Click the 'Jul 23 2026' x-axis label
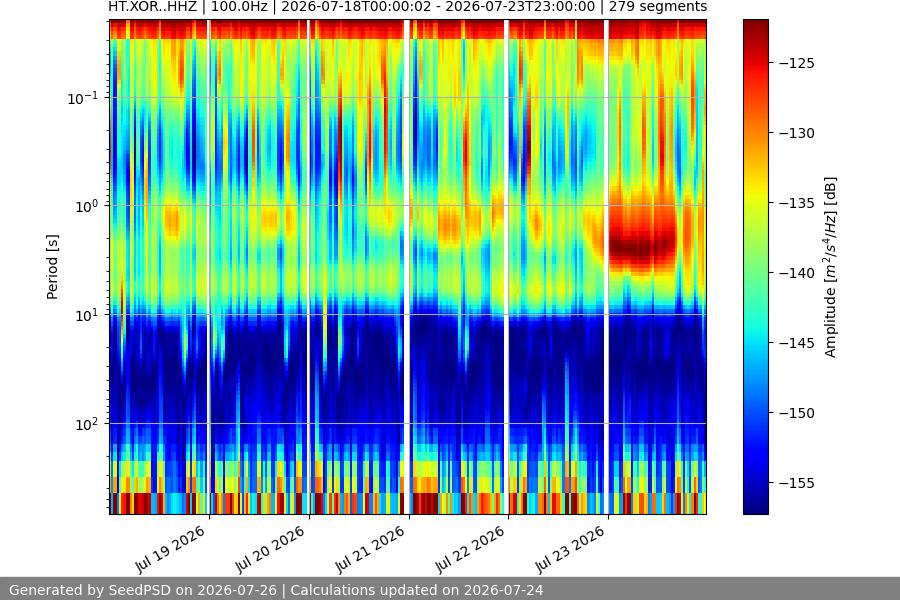 click(569, 549)
